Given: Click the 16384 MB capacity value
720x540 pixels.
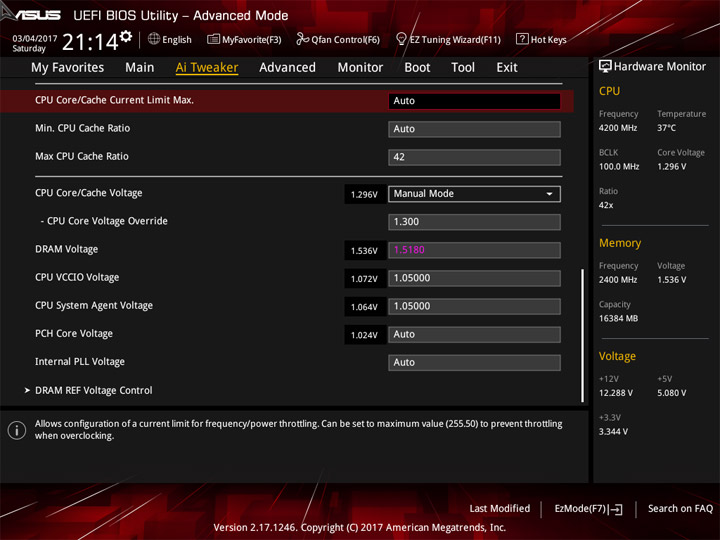Looking at the screenshot, I should click(x=618, y=318).
